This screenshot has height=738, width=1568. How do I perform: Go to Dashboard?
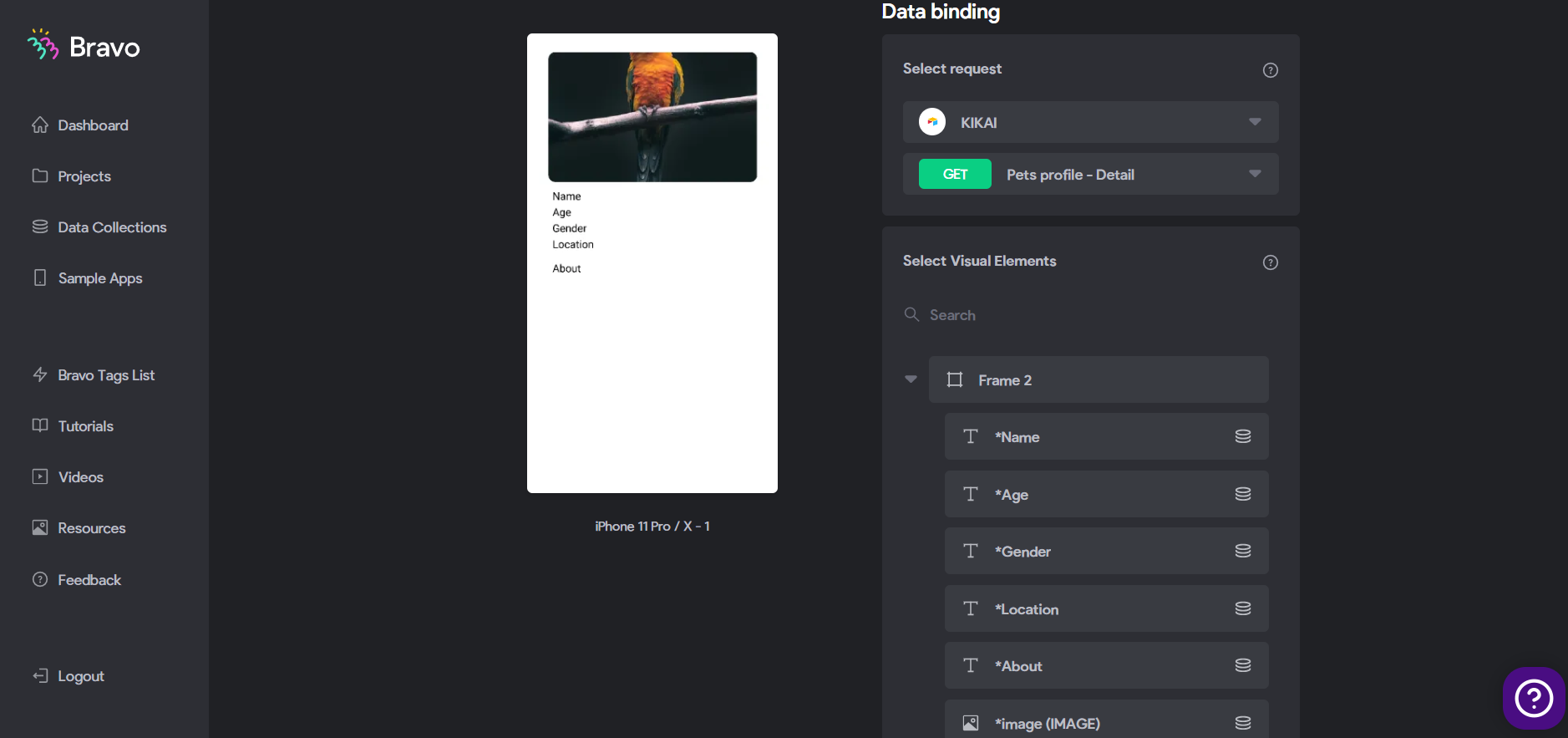click(x=80, y=125)
